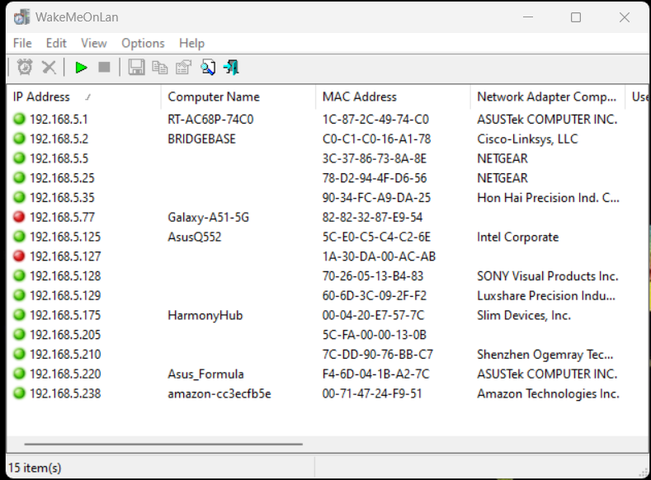Image resolution: width=651 pixels, height=480 pixels.
Task: Click the green status icon for 192.168.5.2
Action: (19, 138)
